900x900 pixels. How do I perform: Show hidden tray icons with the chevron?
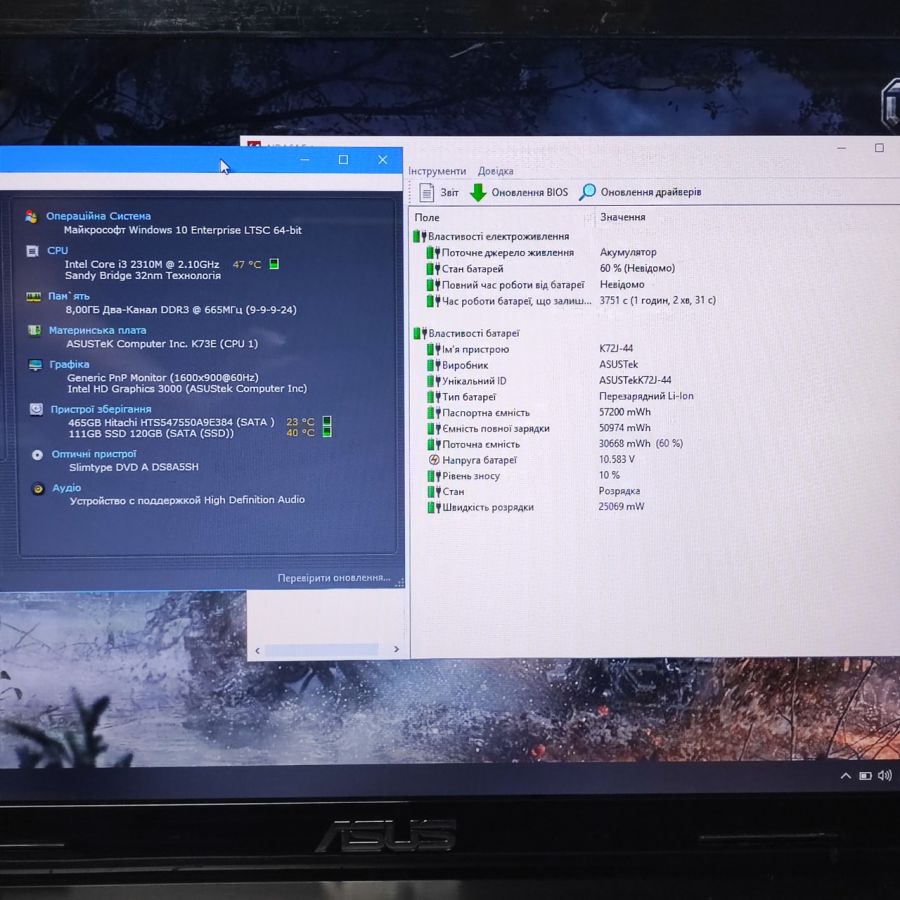845,776
